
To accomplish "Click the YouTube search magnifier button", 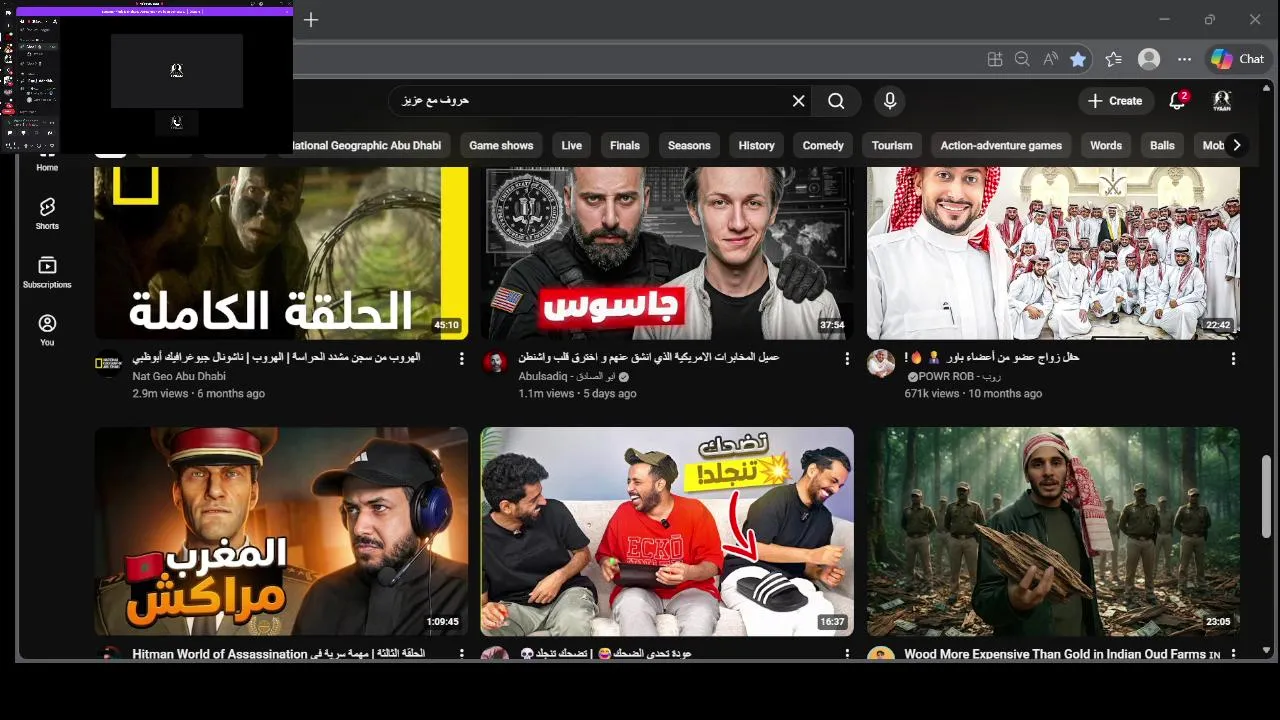I will (836, 101).
